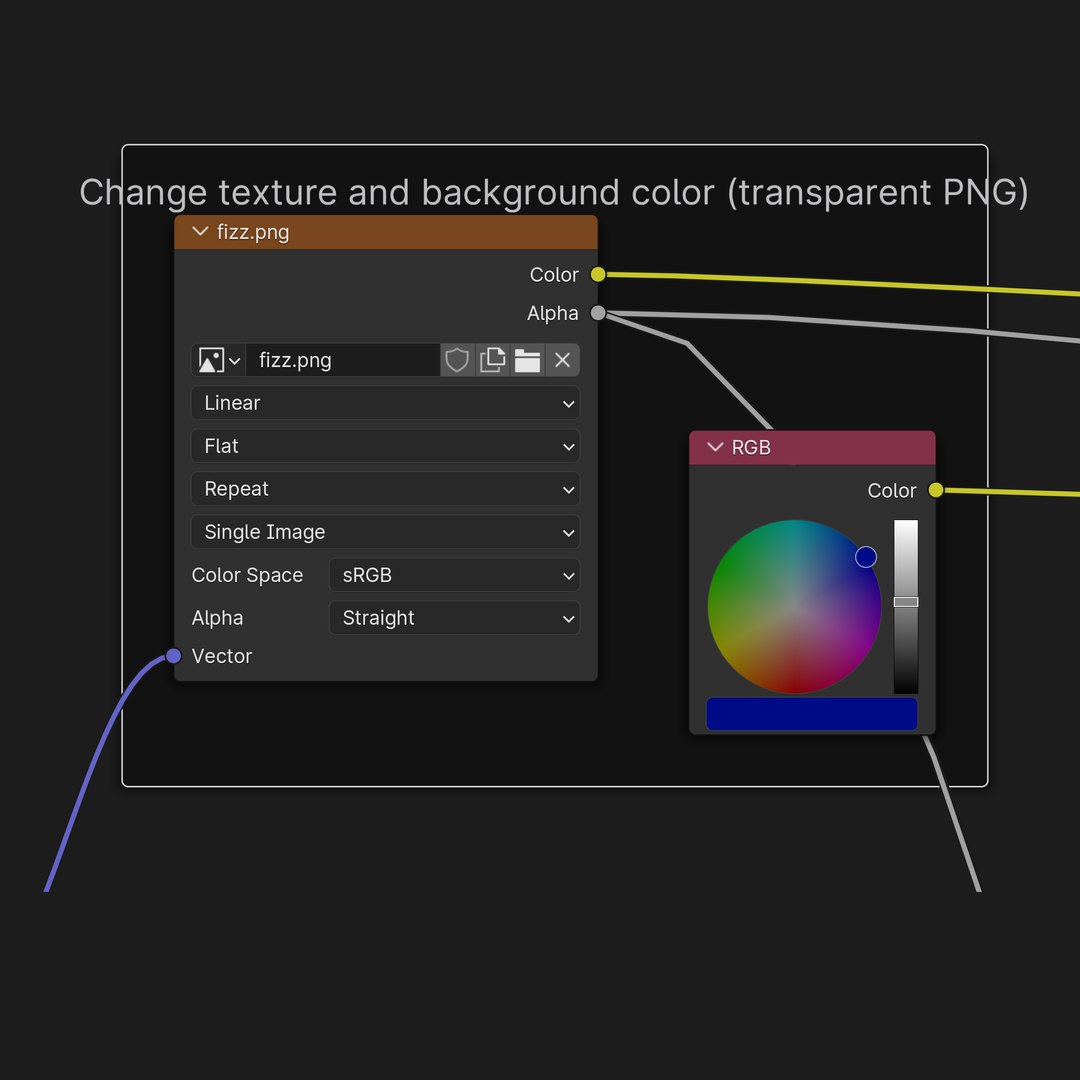
Task: Collapse the RGB node chevron
Action: [715, 447]
